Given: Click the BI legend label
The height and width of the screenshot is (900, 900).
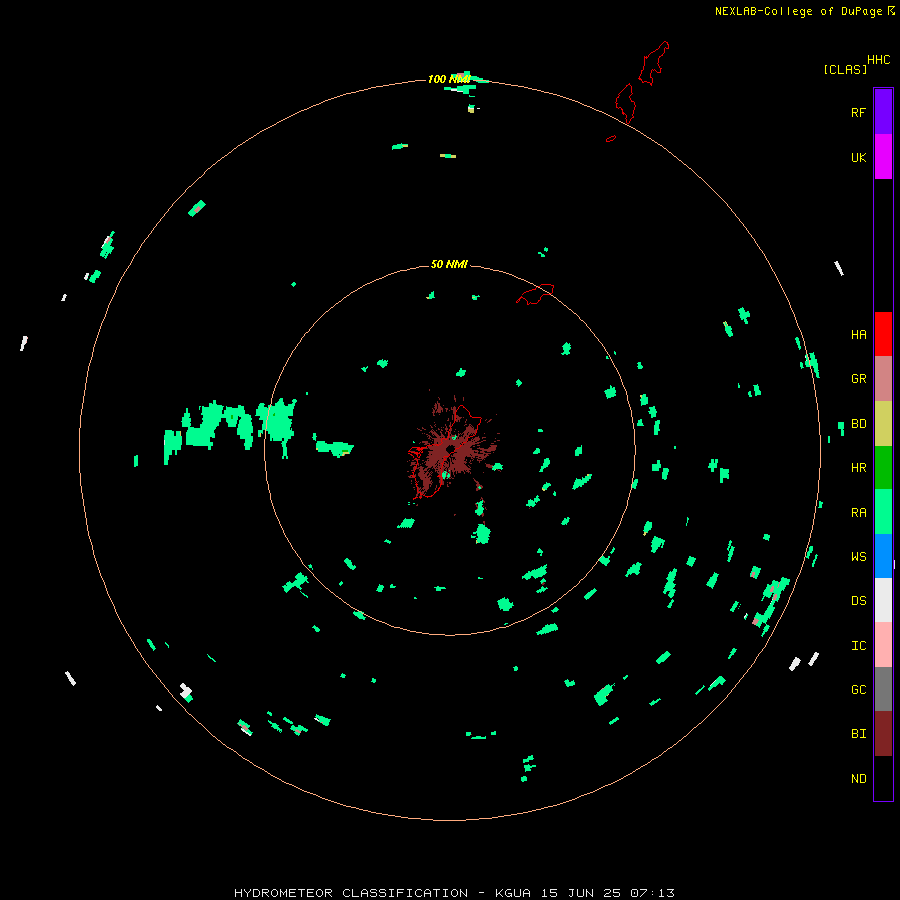Looking at the screenshot, I should click(x=858, y=734).
